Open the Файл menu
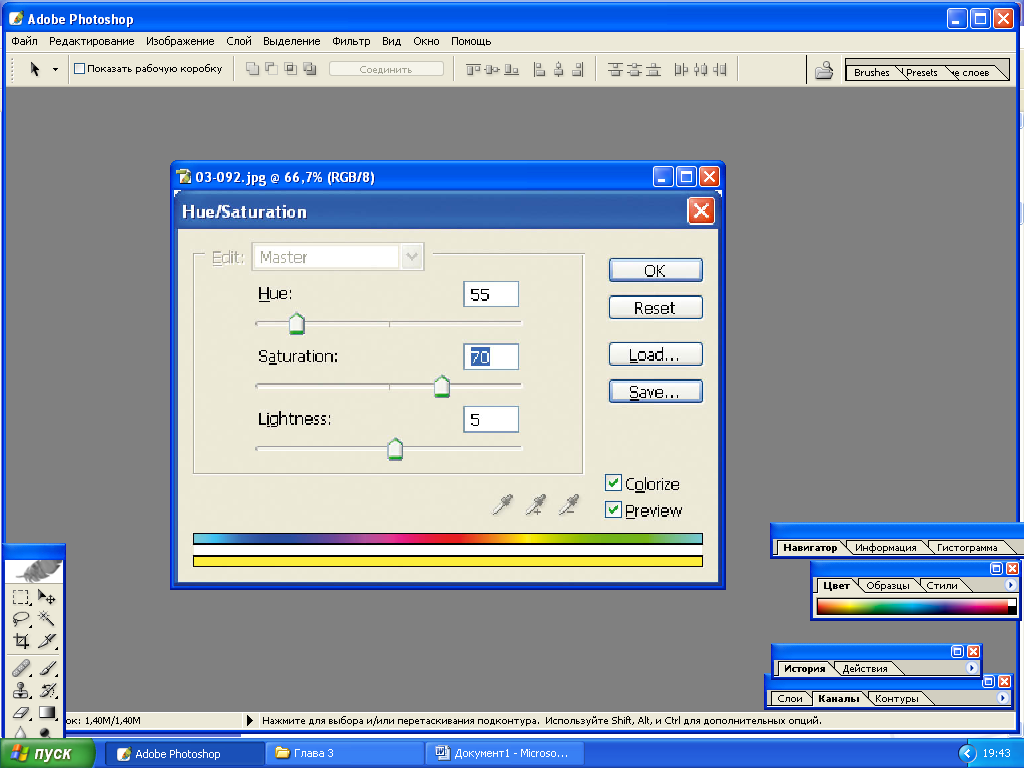 (x=24, y=41)
